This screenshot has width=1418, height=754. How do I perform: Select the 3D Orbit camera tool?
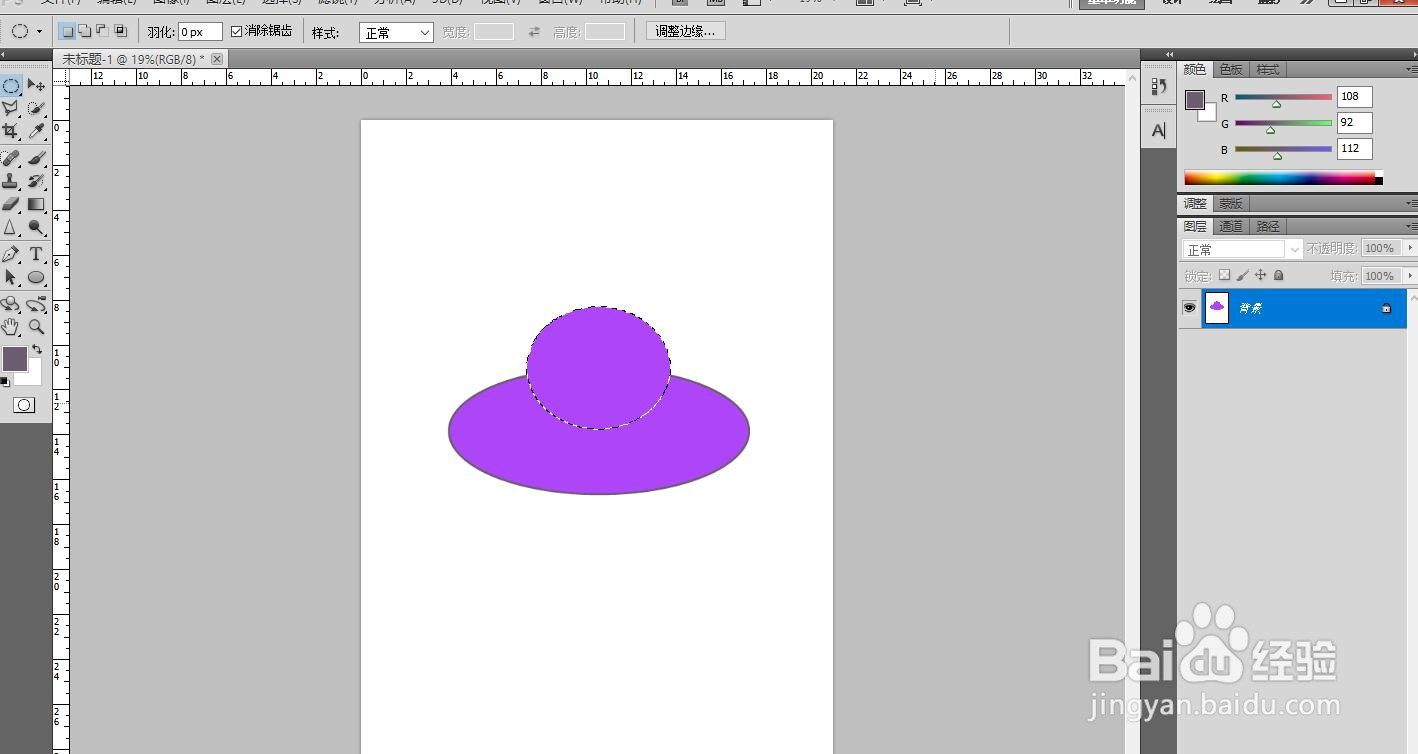(x=36, y=304)
